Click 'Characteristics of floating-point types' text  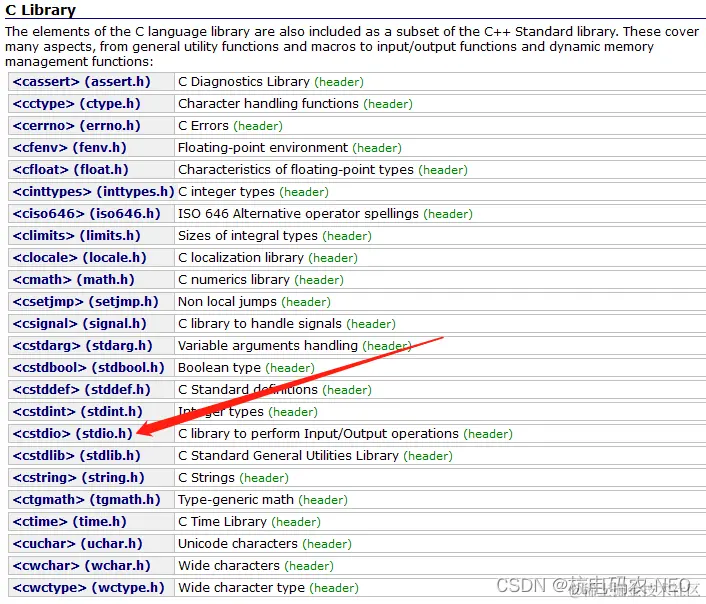(x=296, y=170)
